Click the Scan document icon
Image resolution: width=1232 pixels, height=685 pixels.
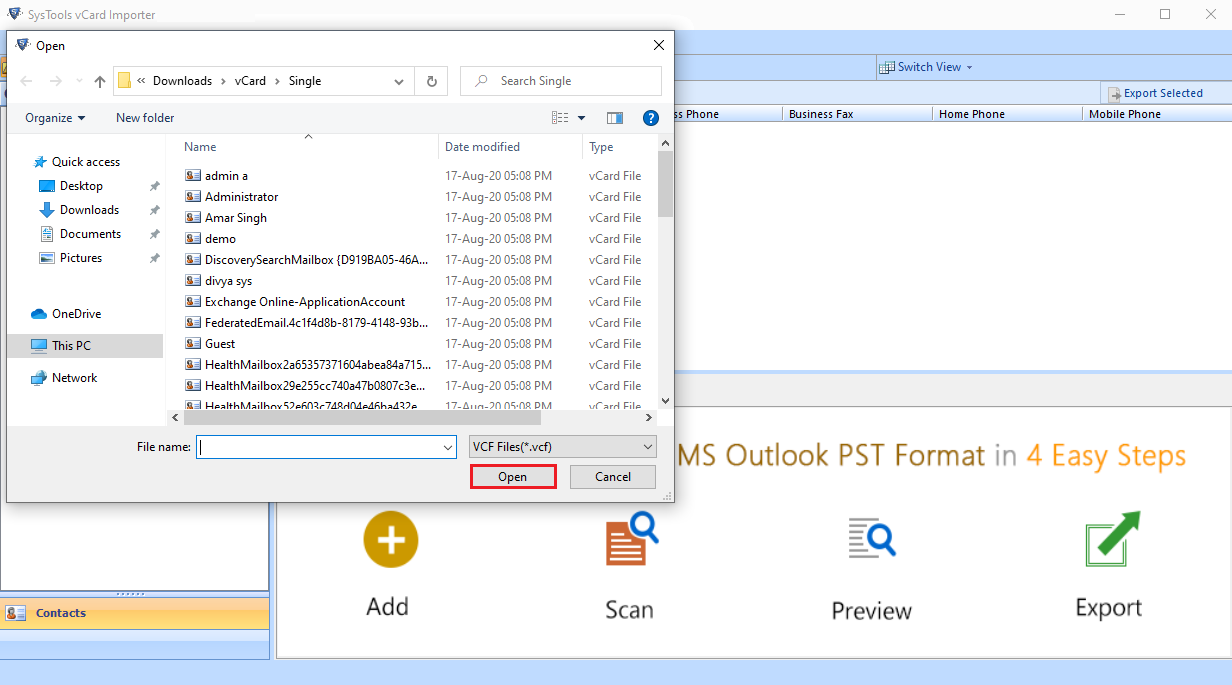[631, 539]
